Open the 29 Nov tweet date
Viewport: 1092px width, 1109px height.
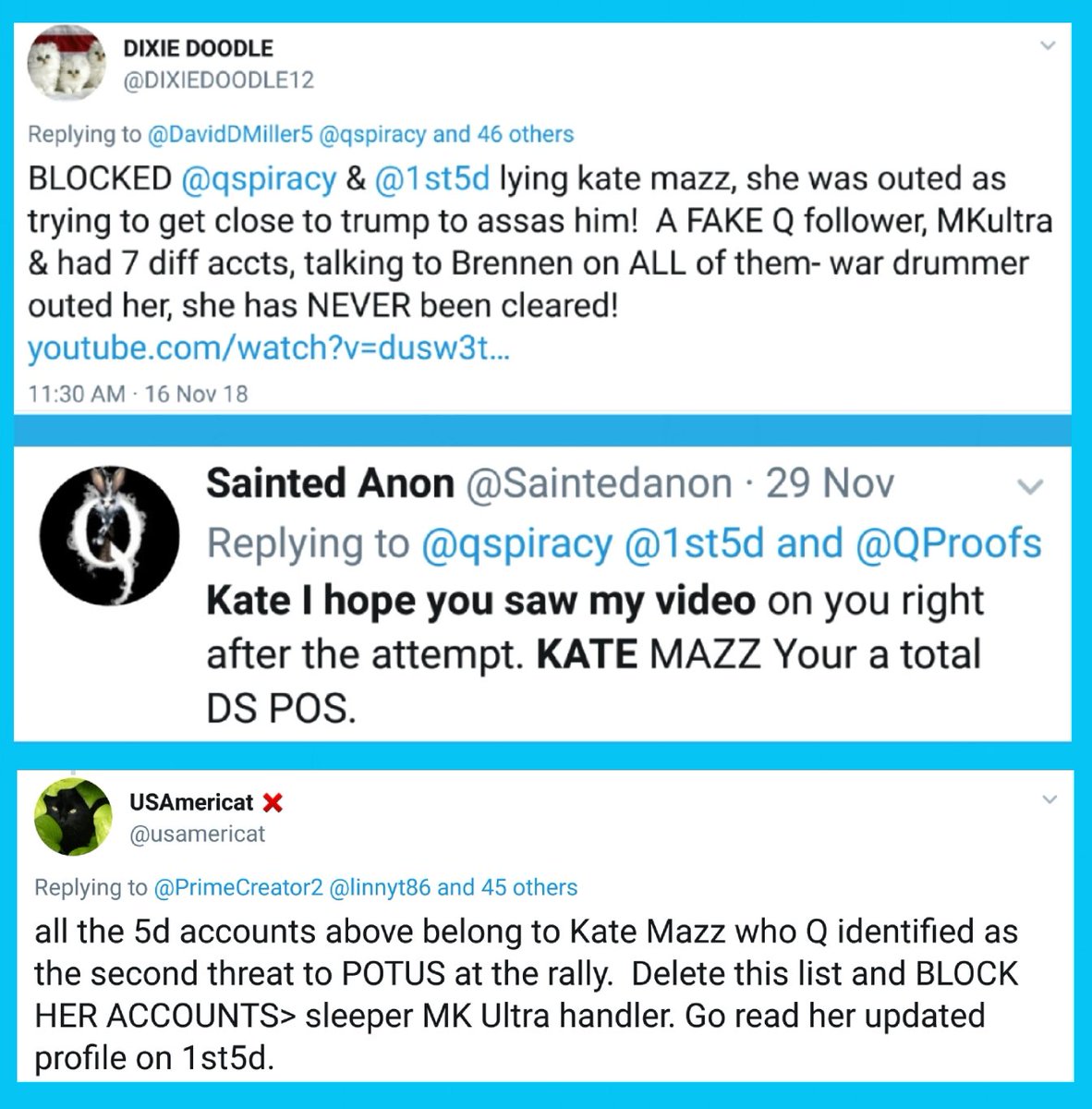pos(830,483)
